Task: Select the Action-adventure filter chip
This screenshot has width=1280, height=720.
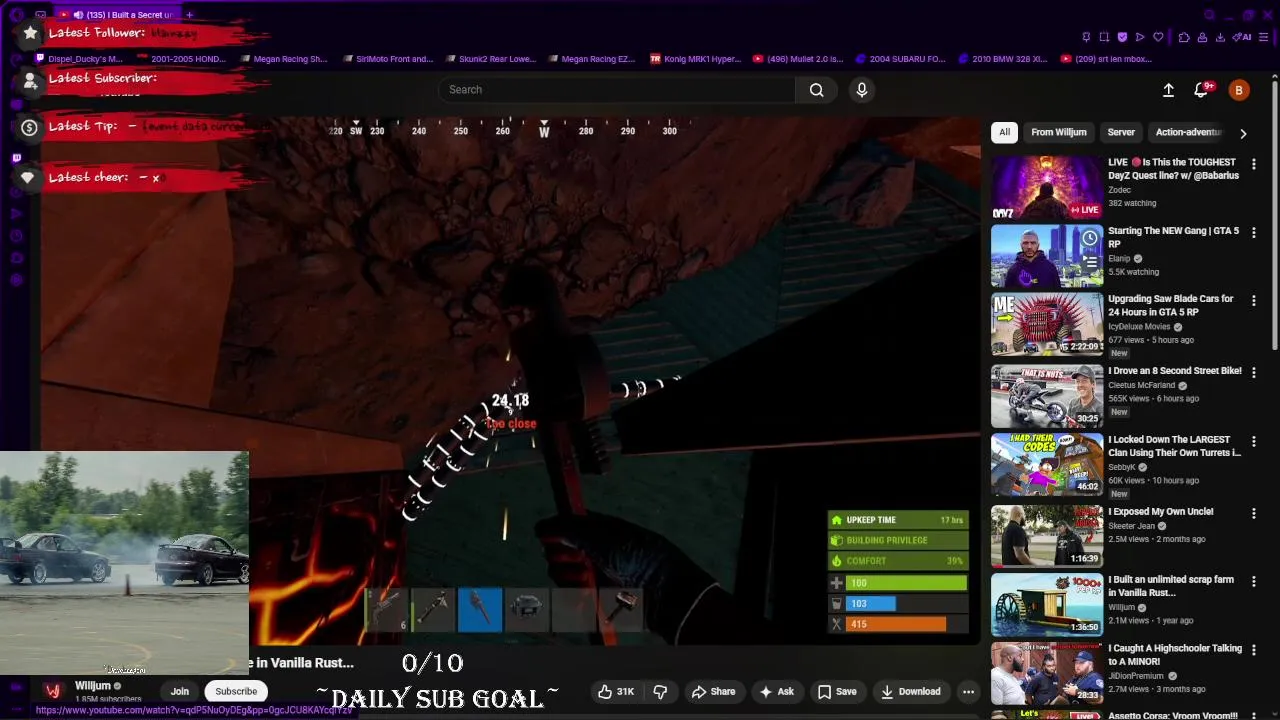Action: [1188, 132]
